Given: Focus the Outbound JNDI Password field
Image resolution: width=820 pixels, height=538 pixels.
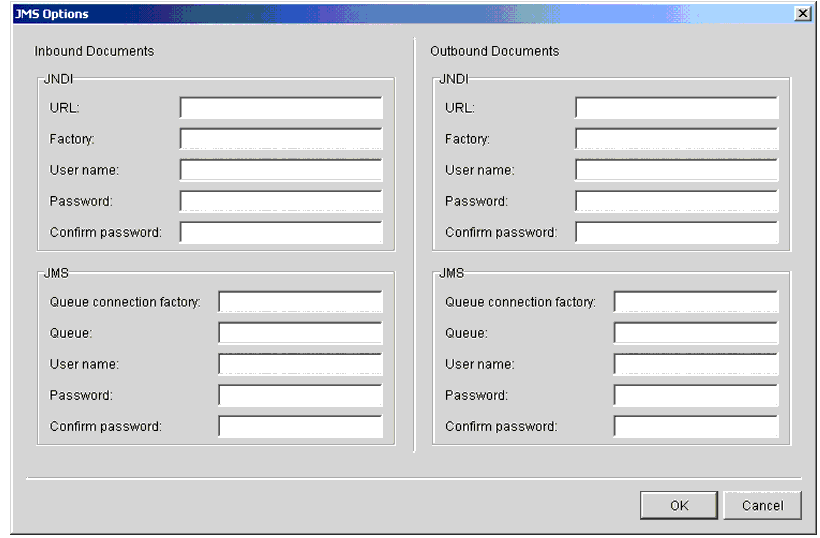Looking at the screenshot, I should coord(677,201).
